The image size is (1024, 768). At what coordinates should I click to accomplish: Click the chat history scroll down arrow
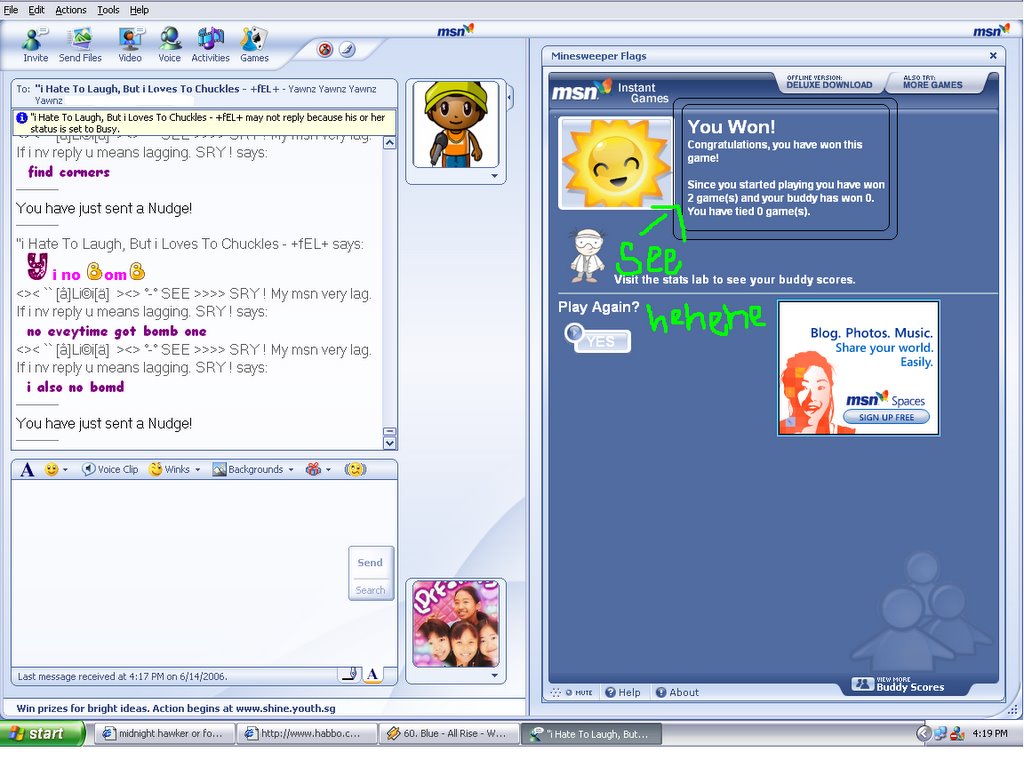tap(389, 443)
